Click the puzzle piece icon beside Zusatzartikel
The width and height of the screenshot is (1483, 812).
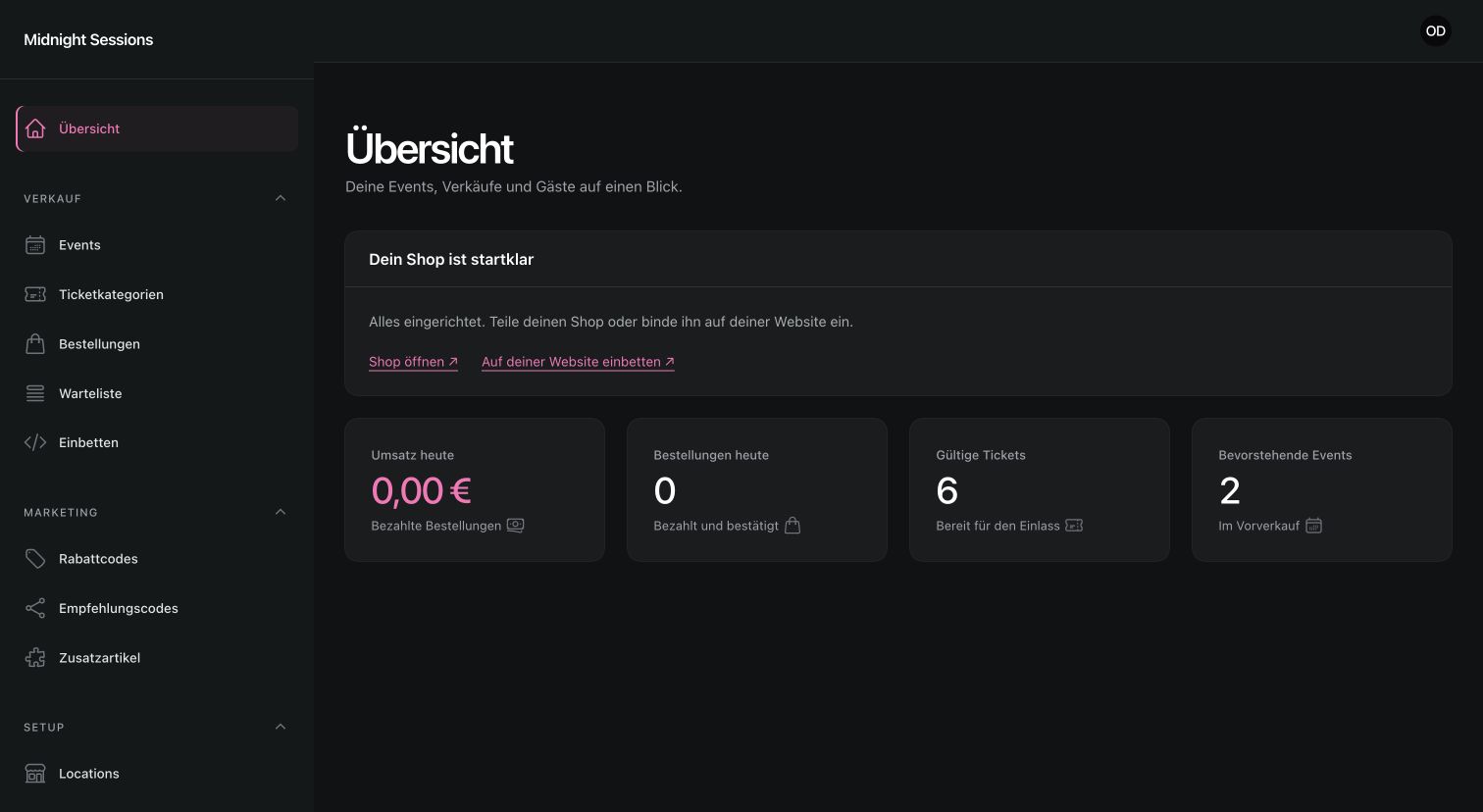click(x=35, y=658)
